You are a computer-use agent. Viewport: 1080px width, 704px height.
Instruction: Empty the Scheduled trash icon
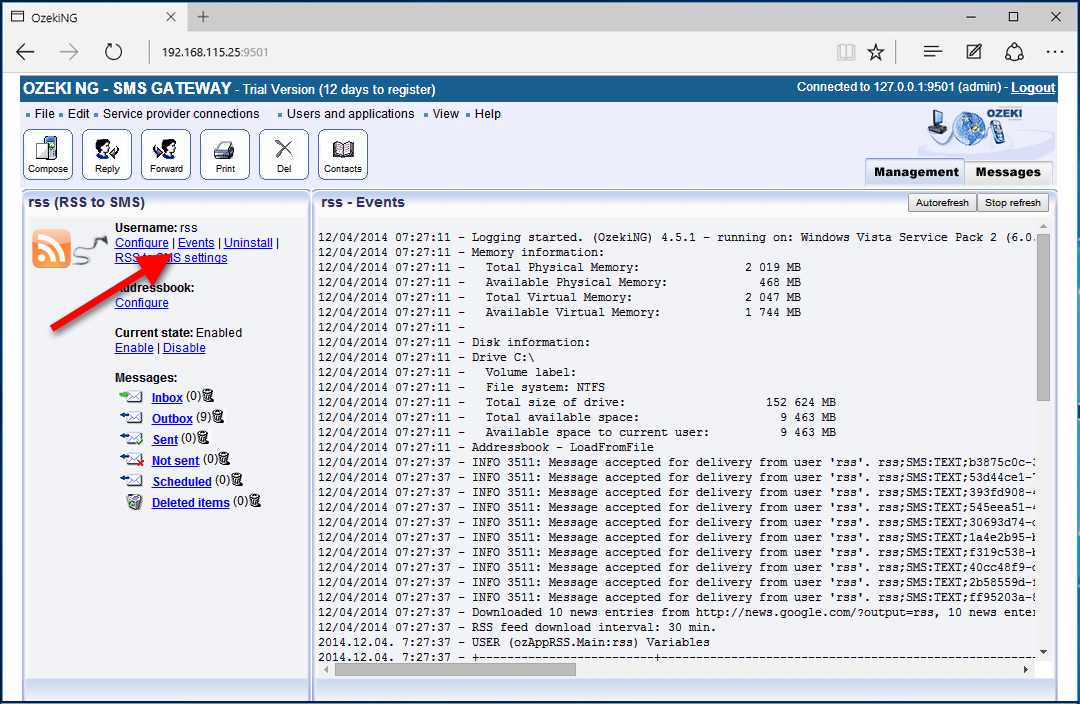coord(237,479)
